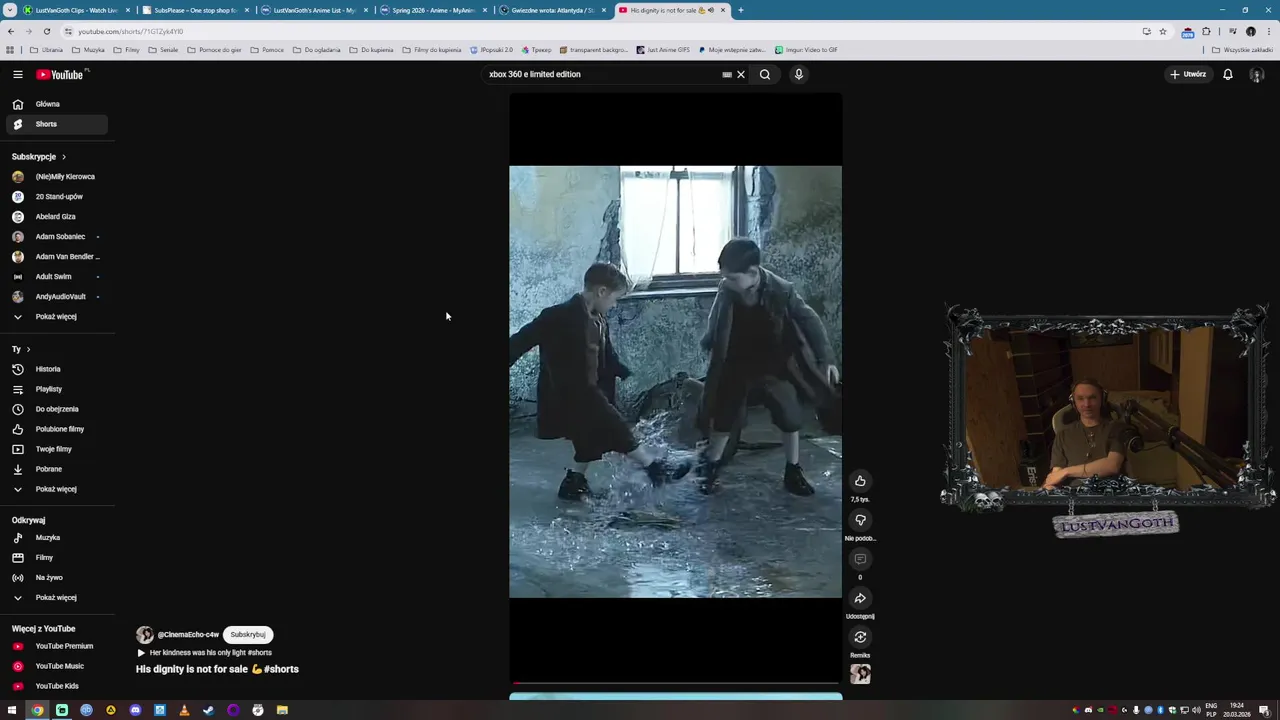Open the Short's sound thumbnail
This screenshot has width=1280, height=720.
860,675
